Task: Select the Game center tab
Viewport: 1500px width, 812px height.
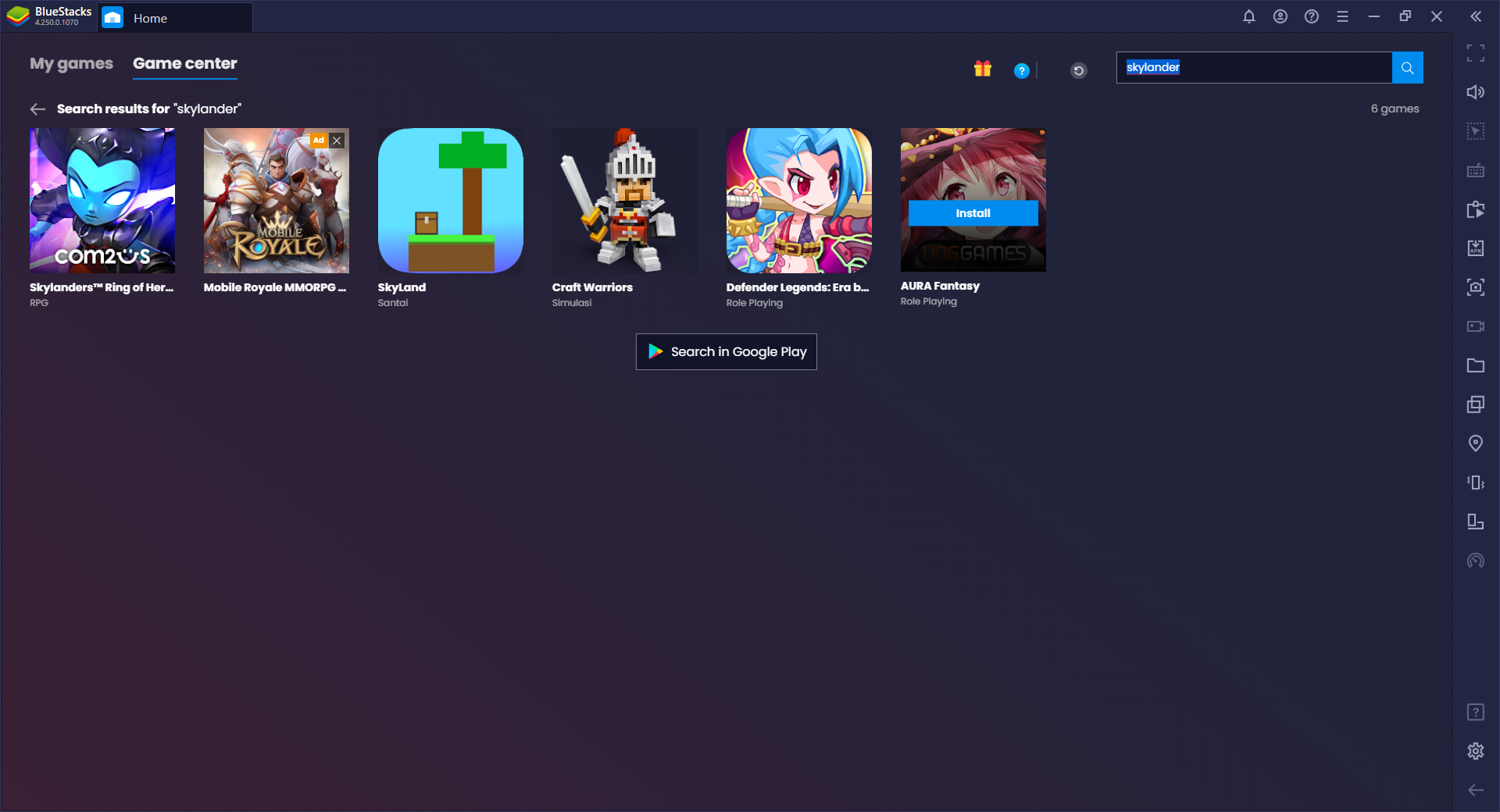Action: click(184, 64)
